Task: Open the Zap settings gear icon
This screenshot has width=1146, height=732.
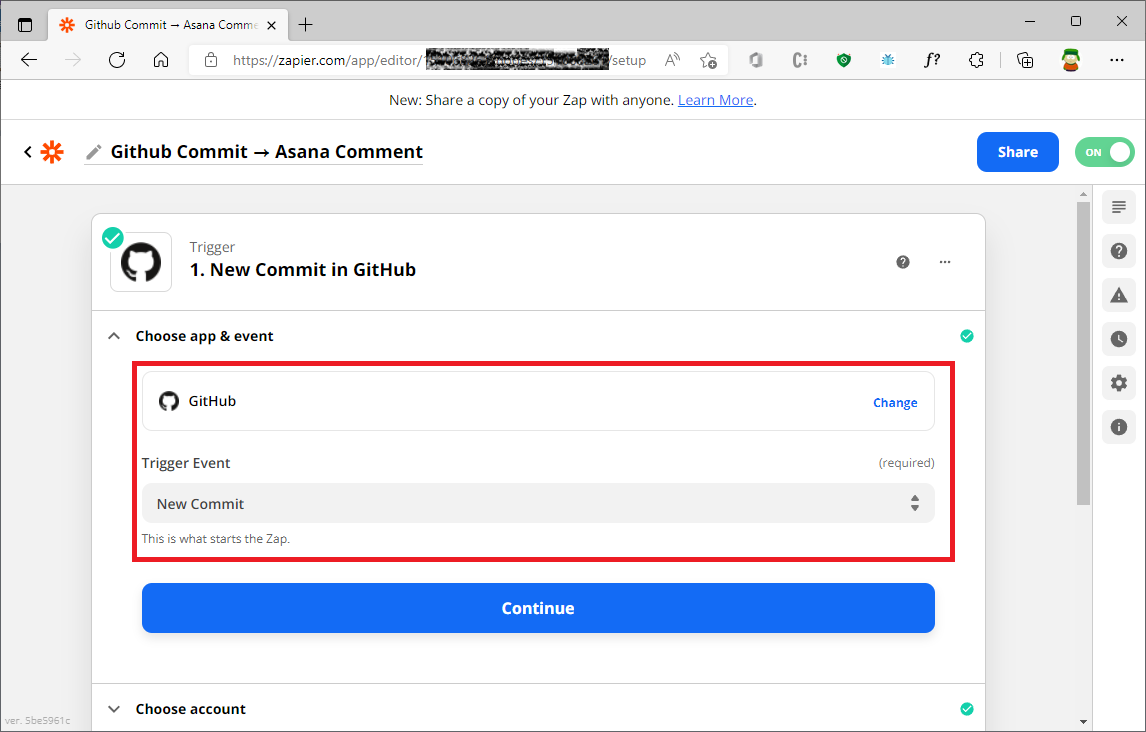Action: pyautogui.click(x=1118, y=383)
